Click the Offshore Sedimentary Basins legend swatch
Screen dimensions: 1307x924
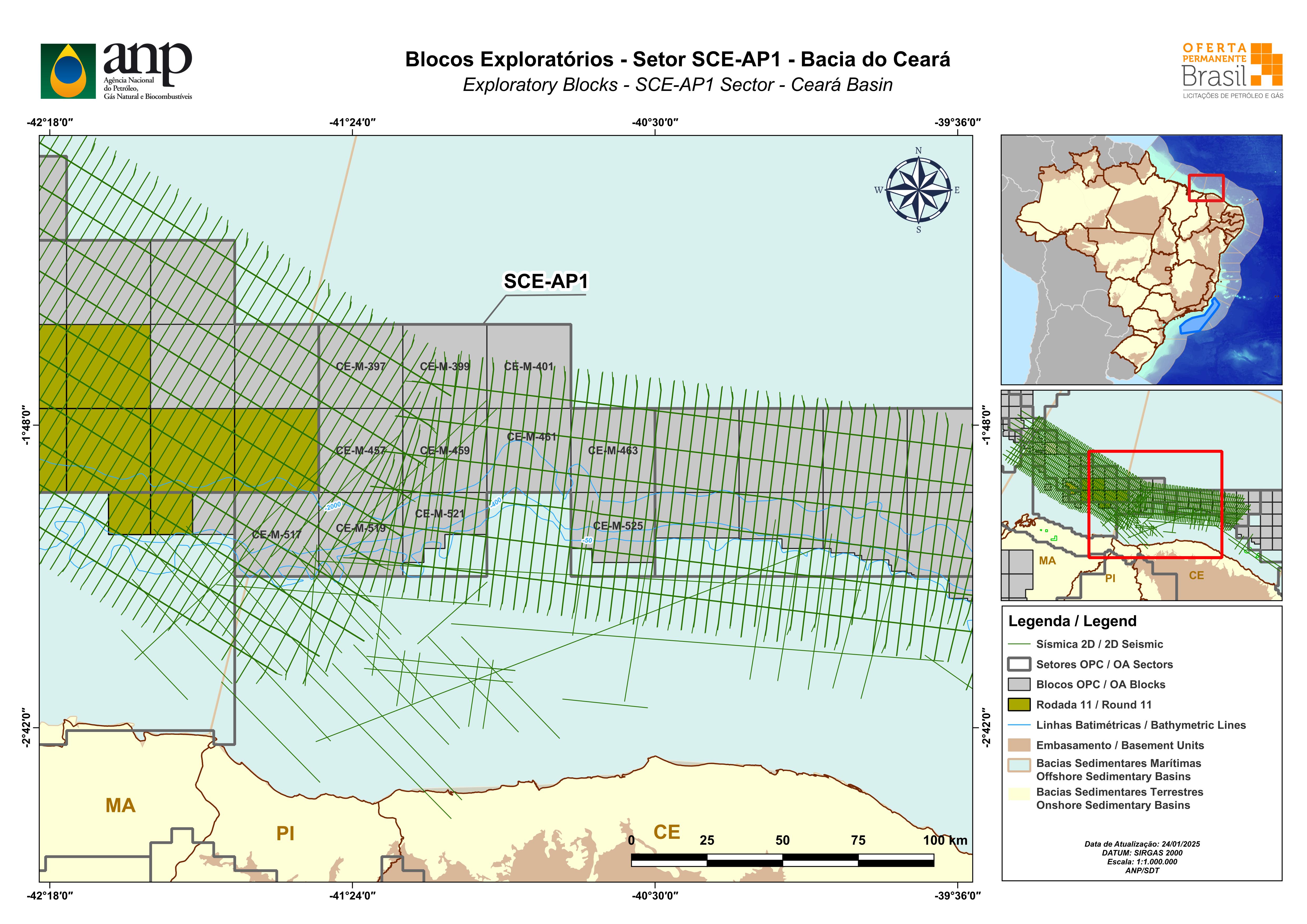click(1019, 766)
